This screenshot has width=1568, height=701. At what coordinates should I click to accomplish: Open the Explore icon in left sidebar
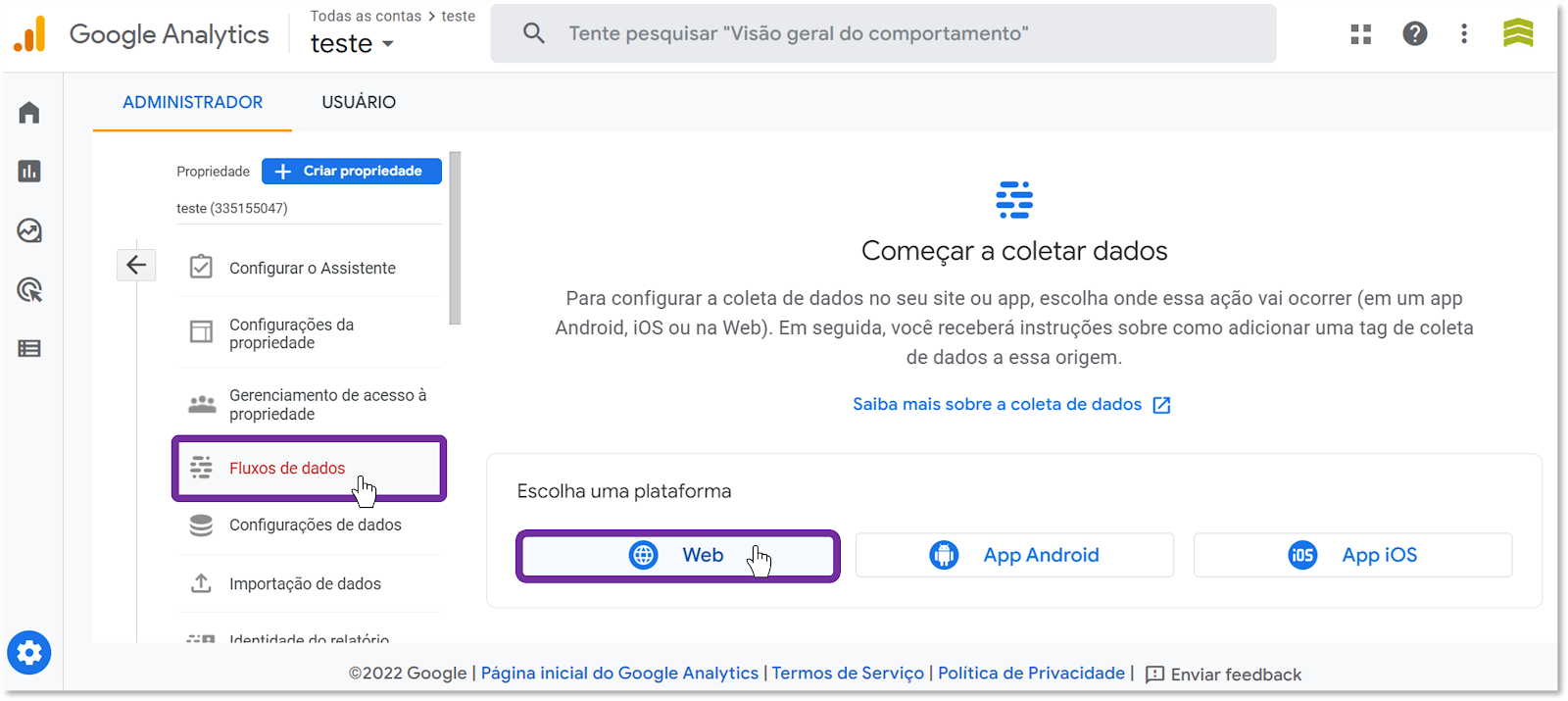[29, 230]
